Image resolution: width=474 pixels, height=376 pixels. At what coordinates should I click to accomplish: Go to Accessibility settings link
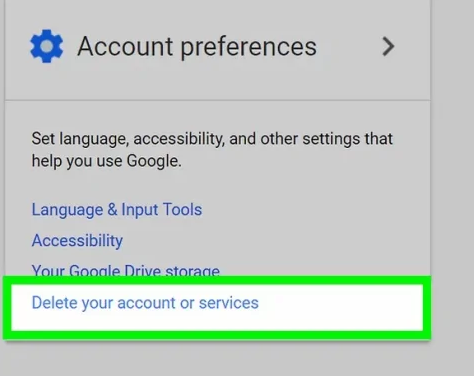tap(77, 240)
